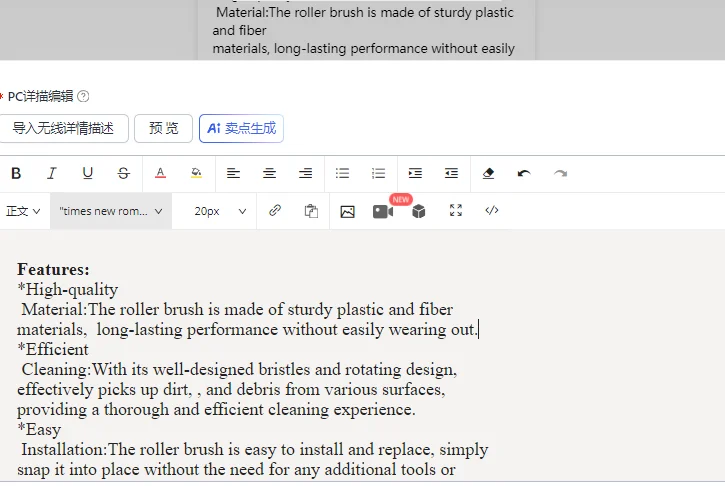The height and width of the screenshot is (486, 725).
Task: Open the font color picker
Action: click(x=160, y=173)
